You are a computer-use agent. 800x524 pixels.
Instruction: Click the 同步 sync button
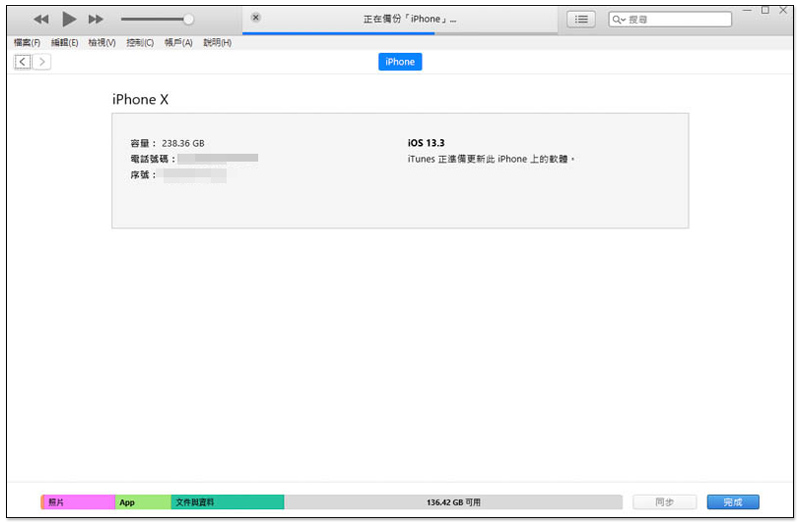(664, 502)
